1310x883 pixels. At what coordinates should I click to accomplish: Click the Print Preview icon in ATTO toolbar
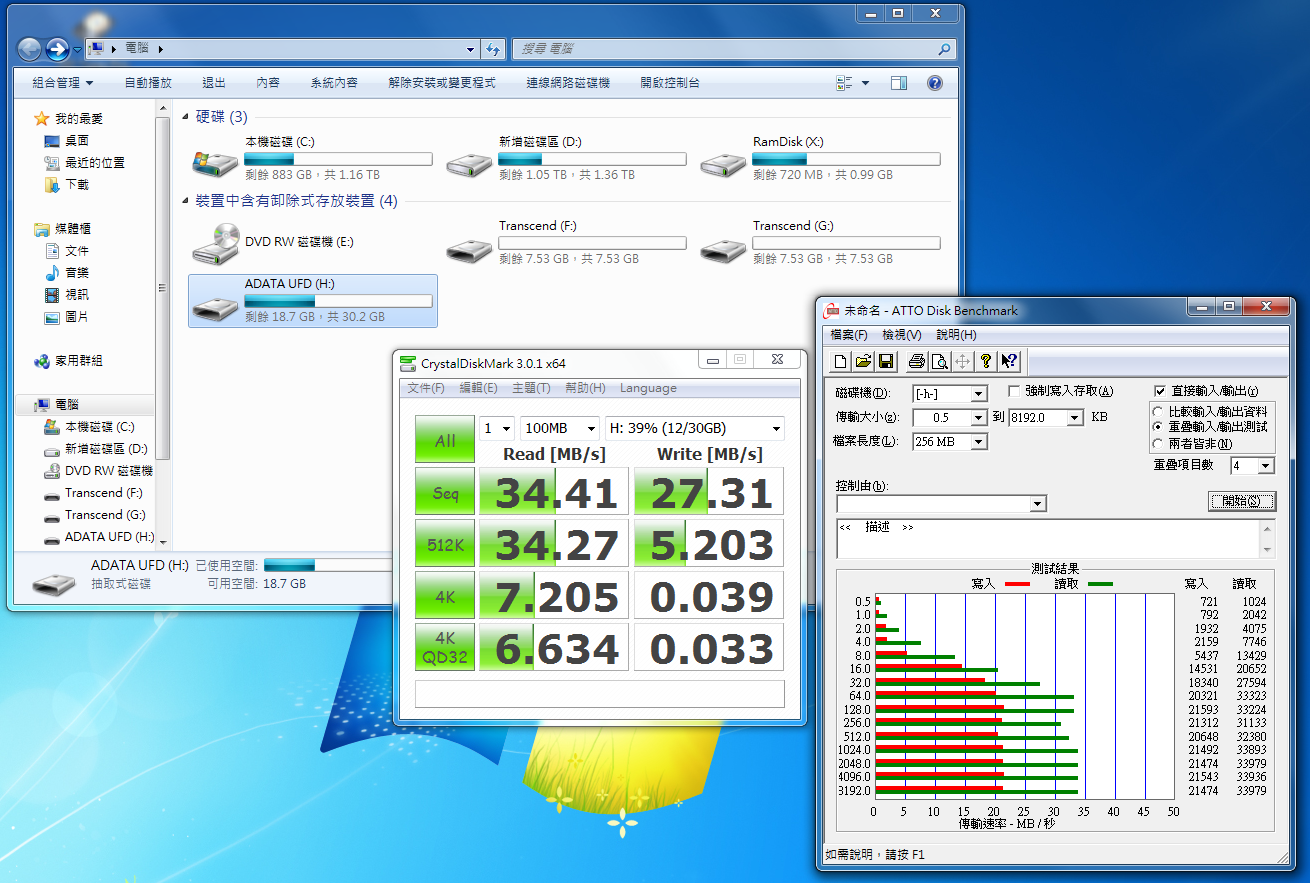coord(940,361)
